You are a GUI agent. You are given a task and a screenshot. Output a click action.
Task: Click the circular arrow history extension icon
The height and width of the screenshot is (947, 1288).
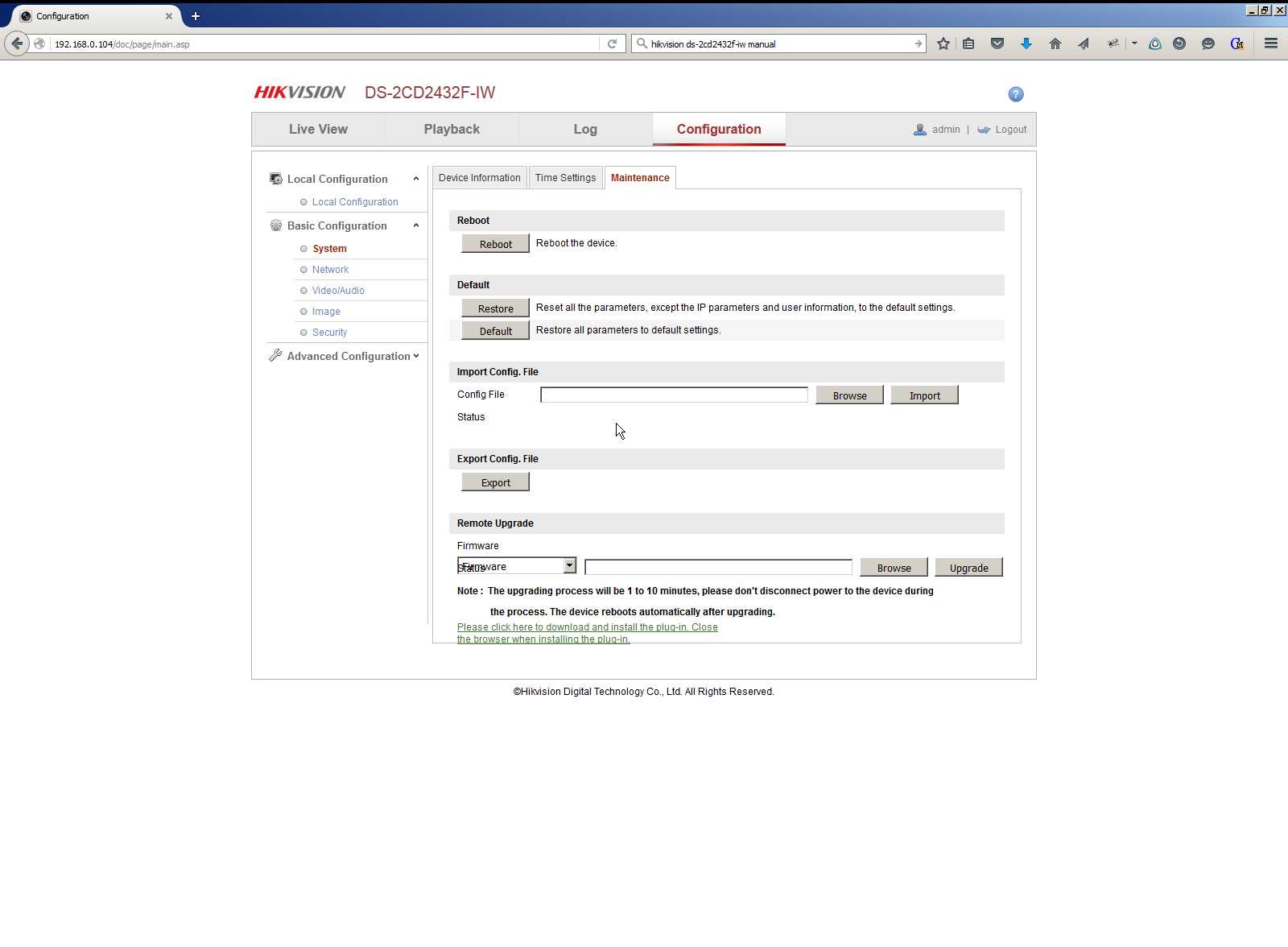click(1179, 43)
